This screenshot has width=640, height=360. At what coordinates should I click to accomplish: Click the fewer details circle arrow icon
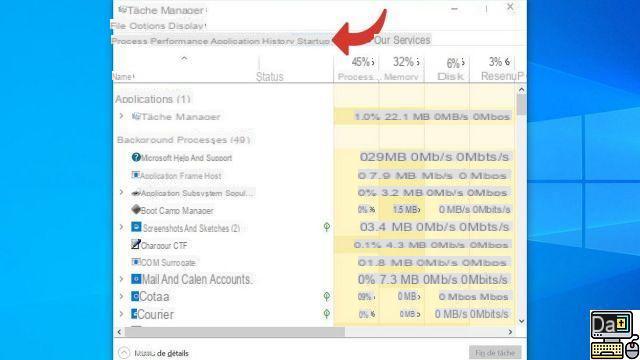[124, 353]
